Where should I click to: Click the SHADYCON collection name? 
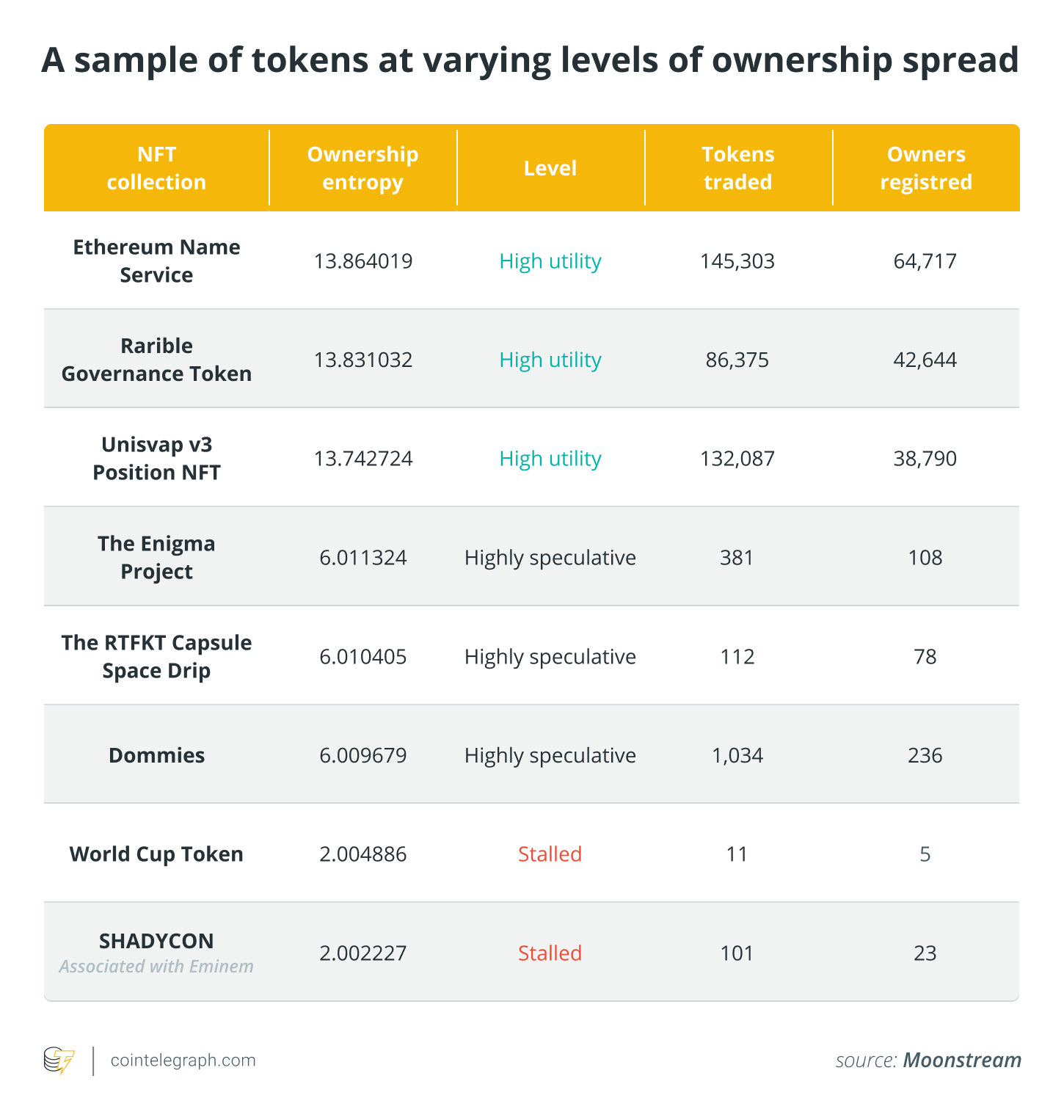point(156,941)
